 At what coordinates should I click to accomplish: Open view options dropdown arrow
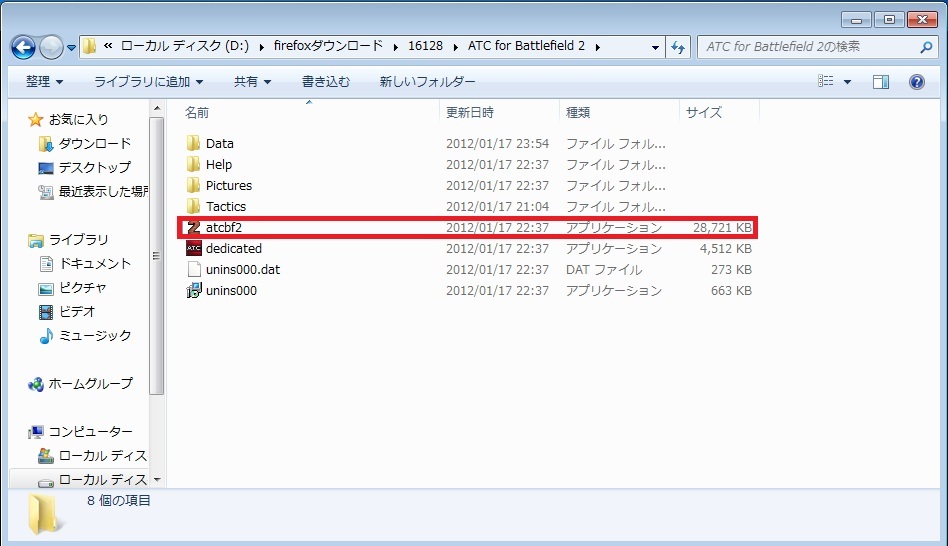click(x=847, y=82)
